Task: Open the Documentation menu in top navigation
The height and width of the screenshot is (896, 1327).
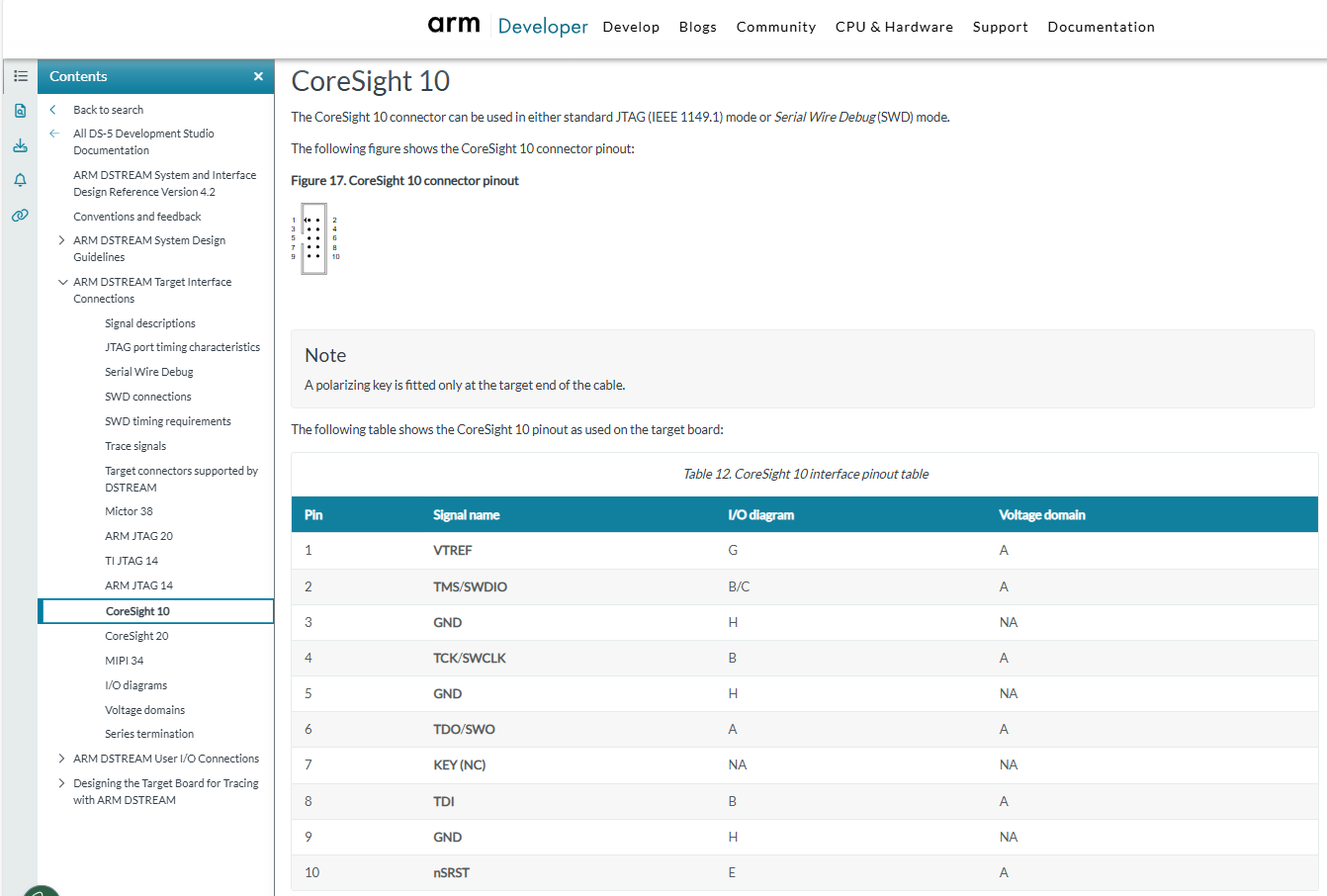Action: click(1101, 27)
